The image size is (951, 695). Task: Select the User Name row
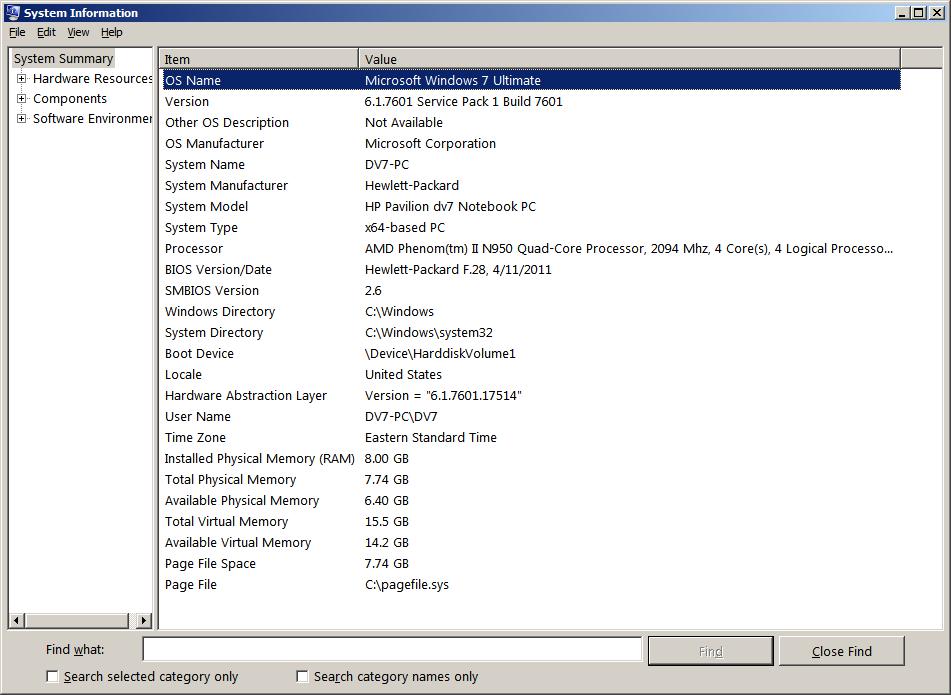tap(532, 417)
